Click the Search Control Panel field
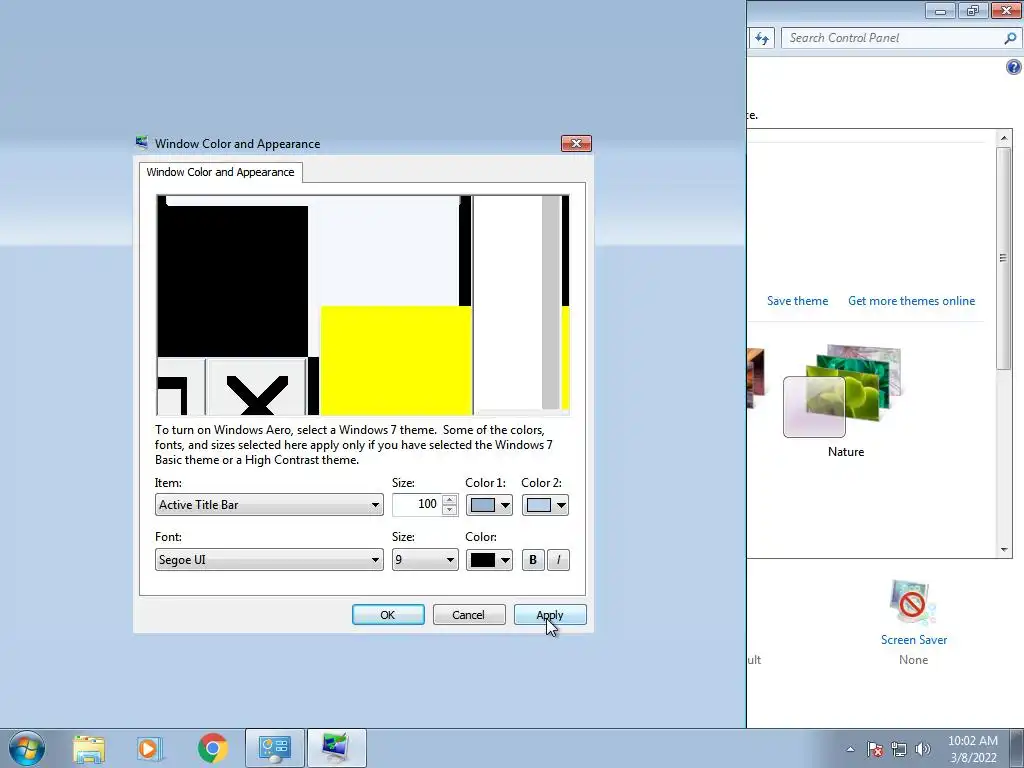The image size is (1024, 768). tap(893, 38)
